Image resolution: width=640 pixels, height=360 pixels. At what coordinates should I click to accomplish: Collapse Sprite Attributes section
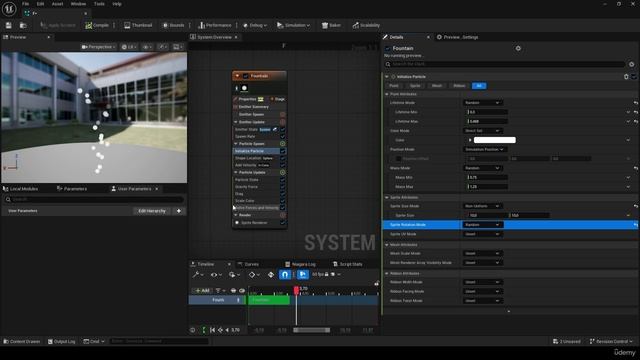pyautogui.click(x=387, y=198)
